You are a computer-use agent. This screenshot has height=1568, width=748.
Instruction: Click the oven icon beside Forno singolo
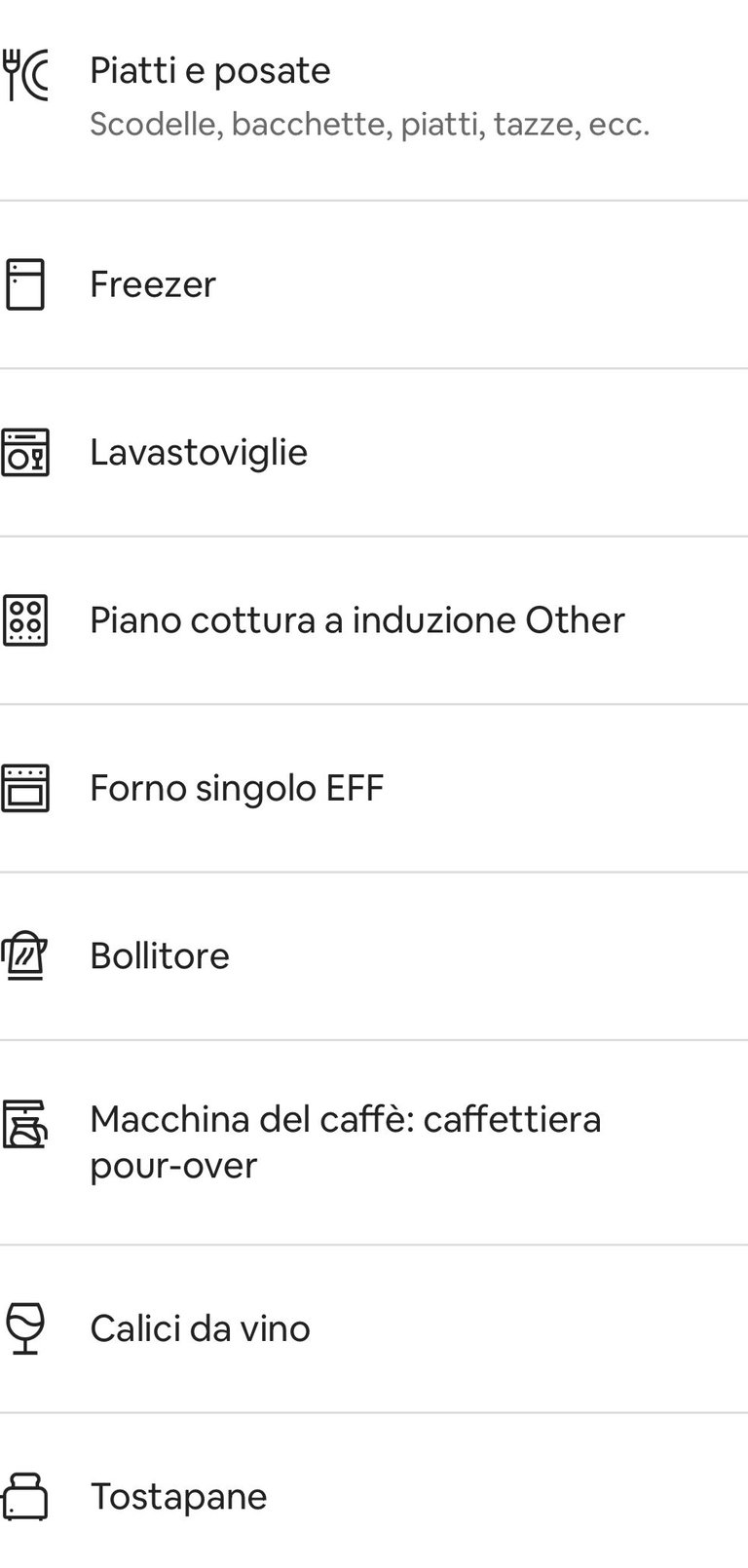(x=25, y=788)
